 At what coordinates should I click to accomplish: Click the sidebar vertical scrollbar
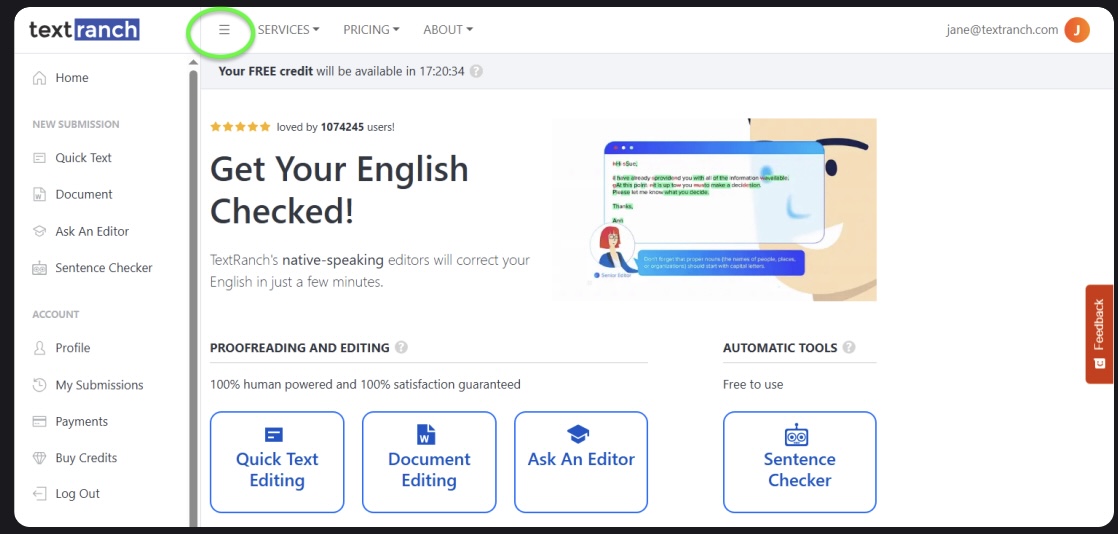193,299
